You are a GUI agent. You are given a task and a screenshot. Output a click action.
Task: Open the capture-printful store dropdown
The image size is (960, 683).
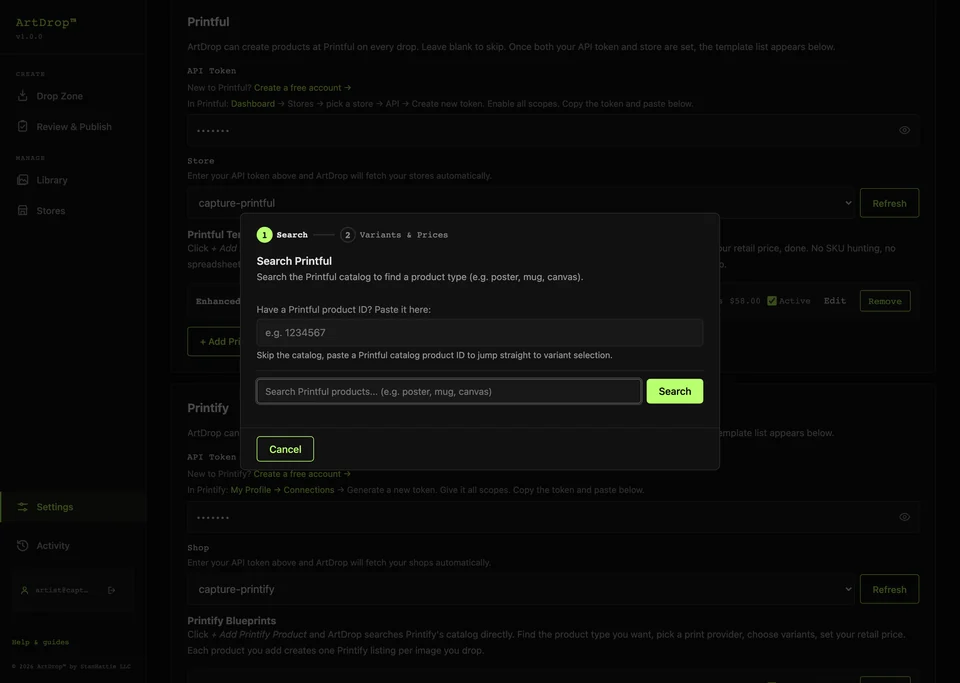pyautogui.click(x=521, y=203)
